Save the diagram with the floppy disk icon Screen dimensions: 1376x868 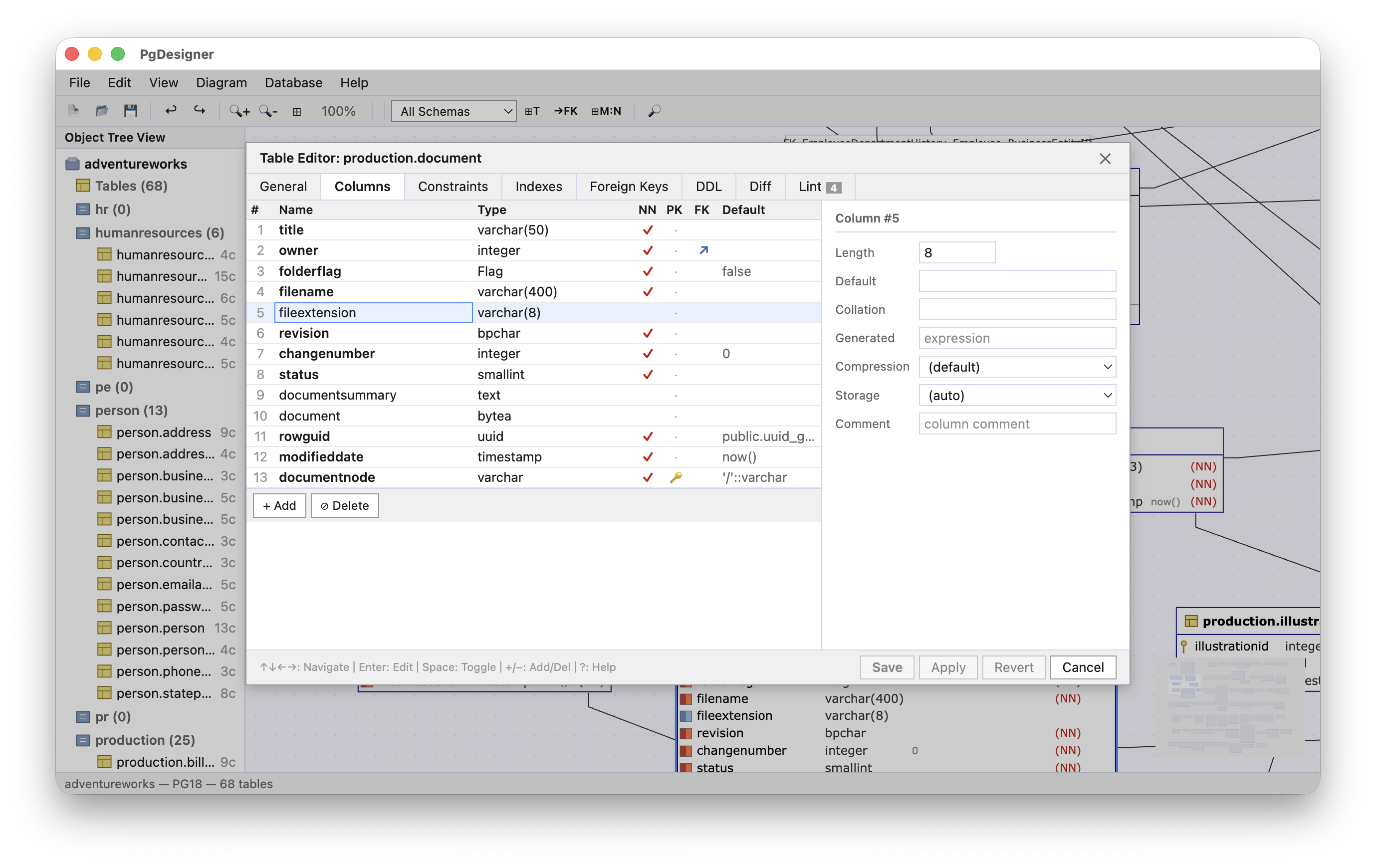131,110
